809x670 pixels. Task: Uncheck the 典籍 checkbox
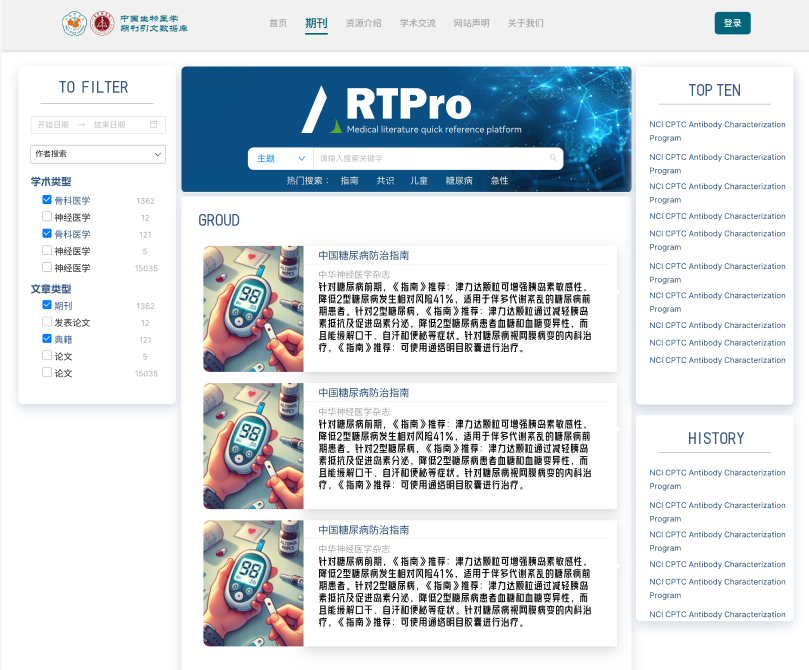click(x=47, y=338)
